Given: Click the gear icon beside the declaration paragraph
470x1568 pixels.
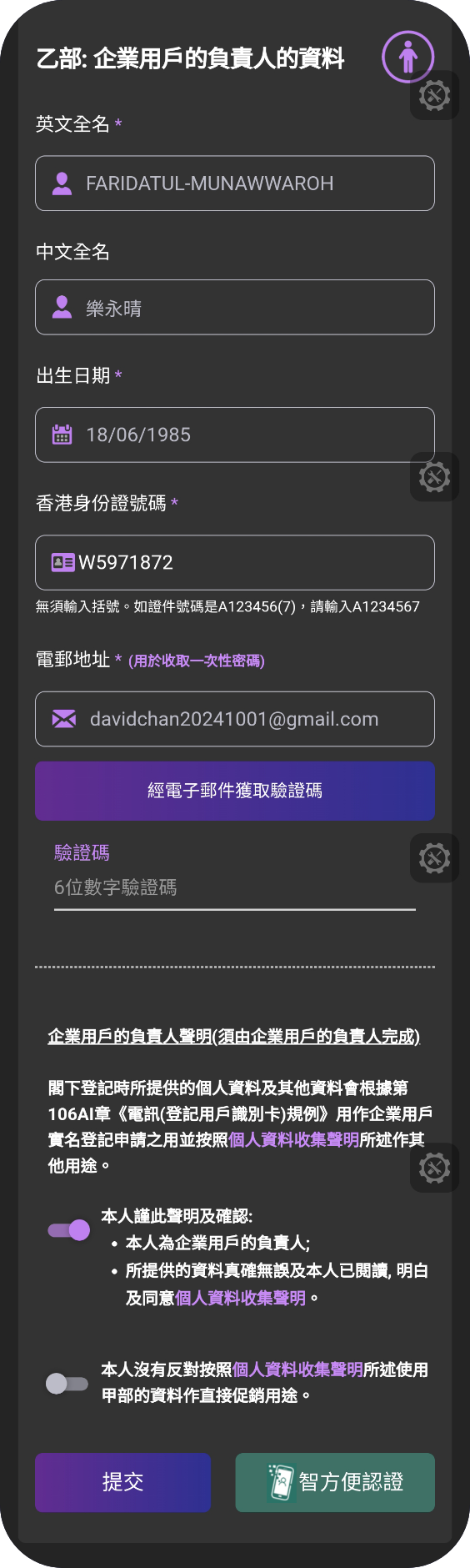Looking at the screenshot, I should [x=434, y=1168].
